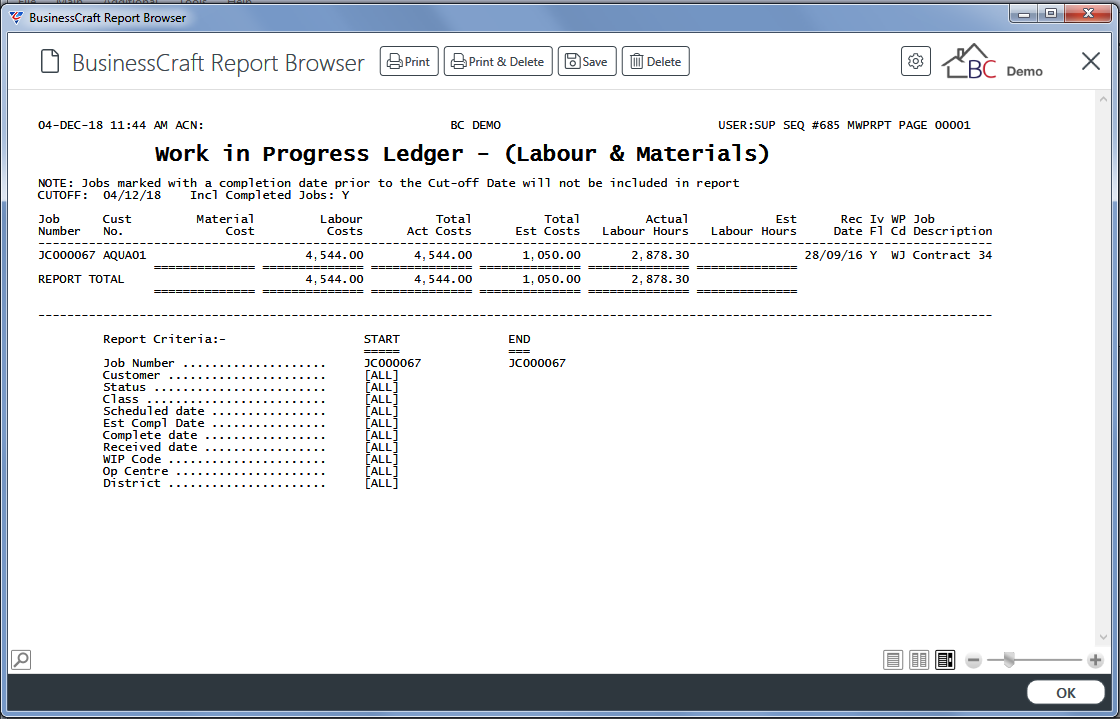The height and width of the screenshot is (719, 1120).
Task: Open settings via the gear icon
Action: coord(916,61)
